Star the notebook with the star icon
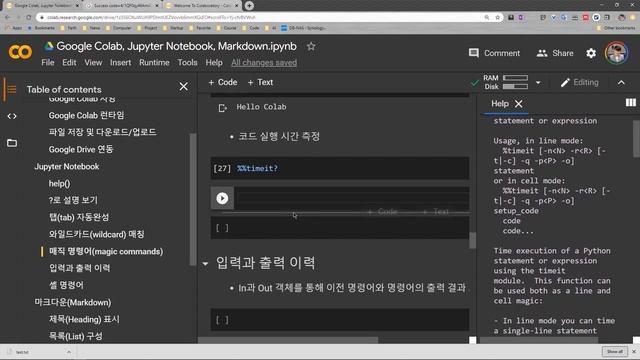Viewport: 640px width, 360px height. (x=311, y=47)
